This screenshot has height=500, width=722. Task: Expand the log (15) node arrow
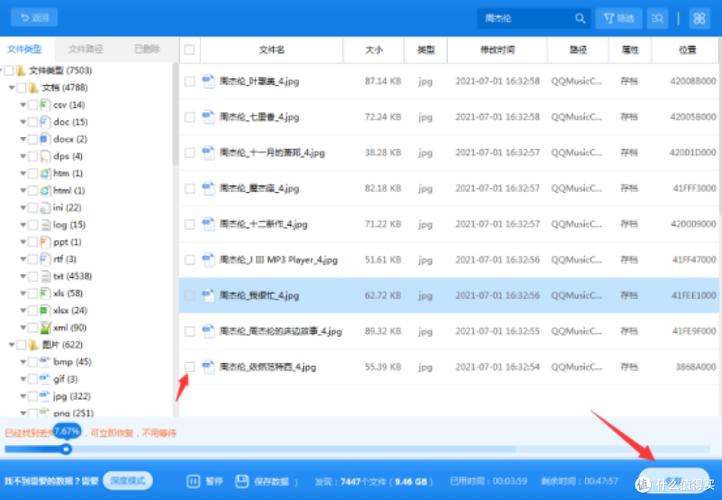point(23,225)
